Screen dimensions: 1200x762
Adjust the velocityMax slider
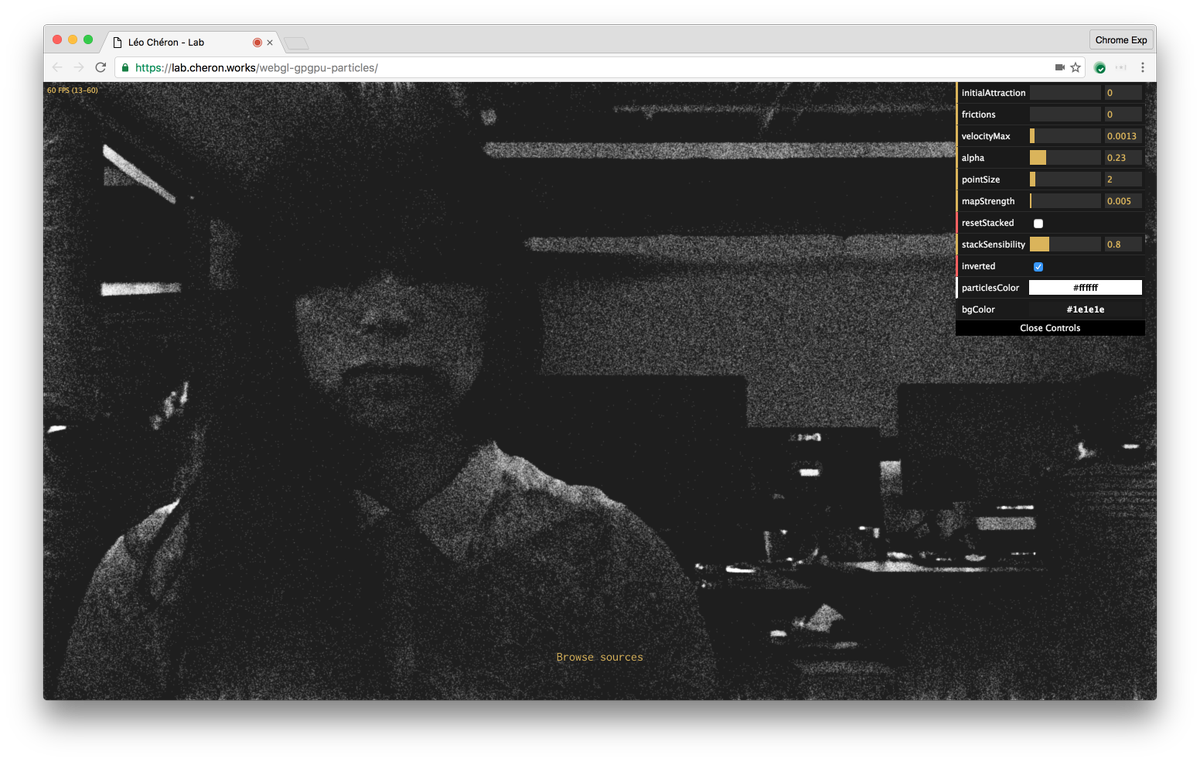coord(1065,136)
